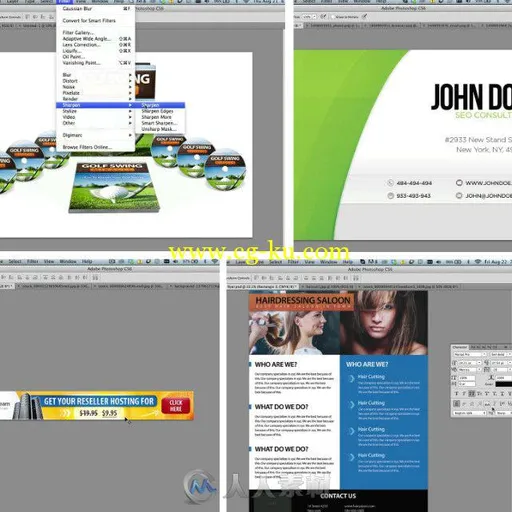This screenshot has height=512, width=512.
Task: Distribute horizontal centers in bottom-right window options bar
Action: pos(338,278)
